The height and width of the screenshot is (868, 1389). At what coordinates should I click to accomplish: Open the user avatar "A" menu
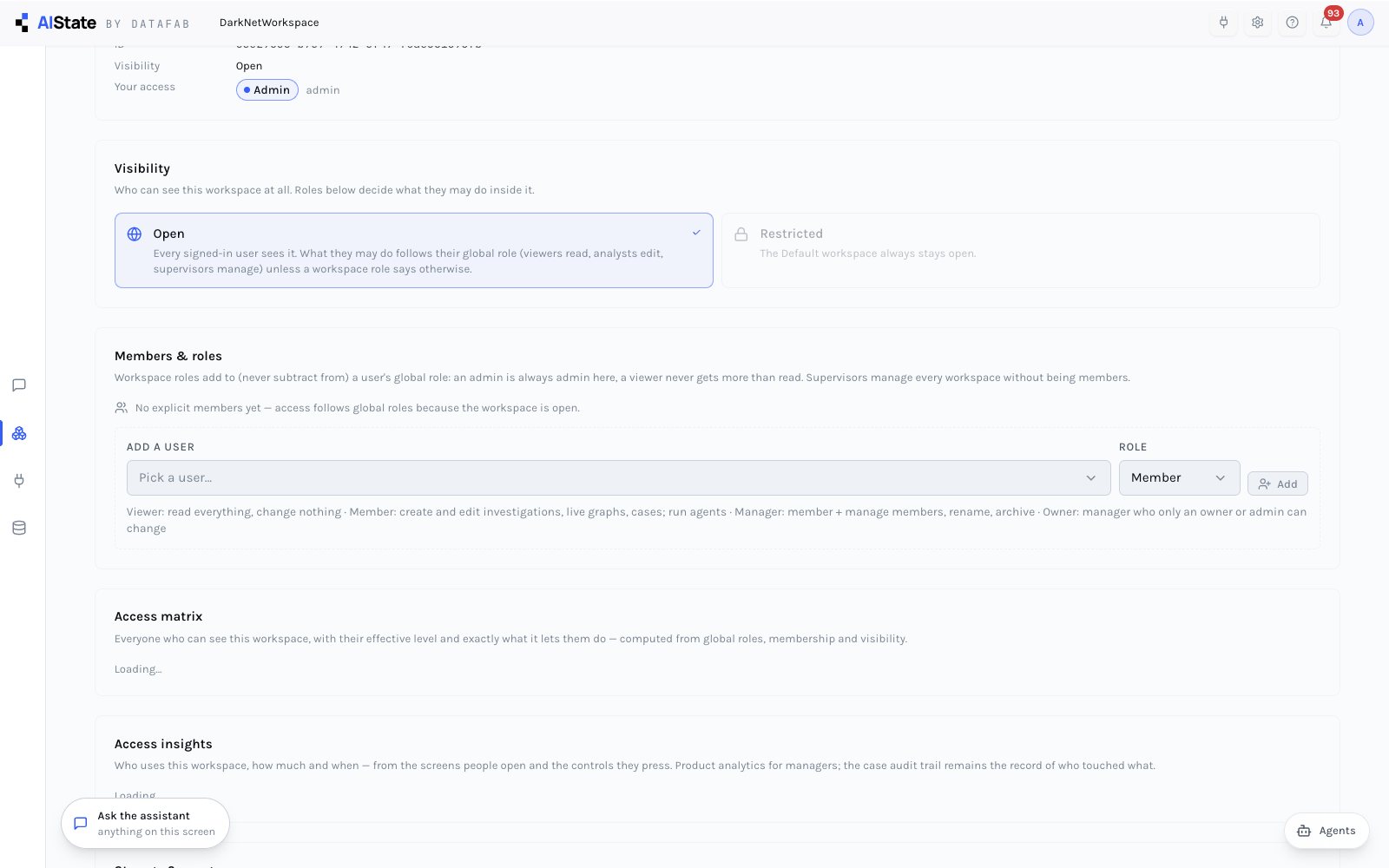1360,23
